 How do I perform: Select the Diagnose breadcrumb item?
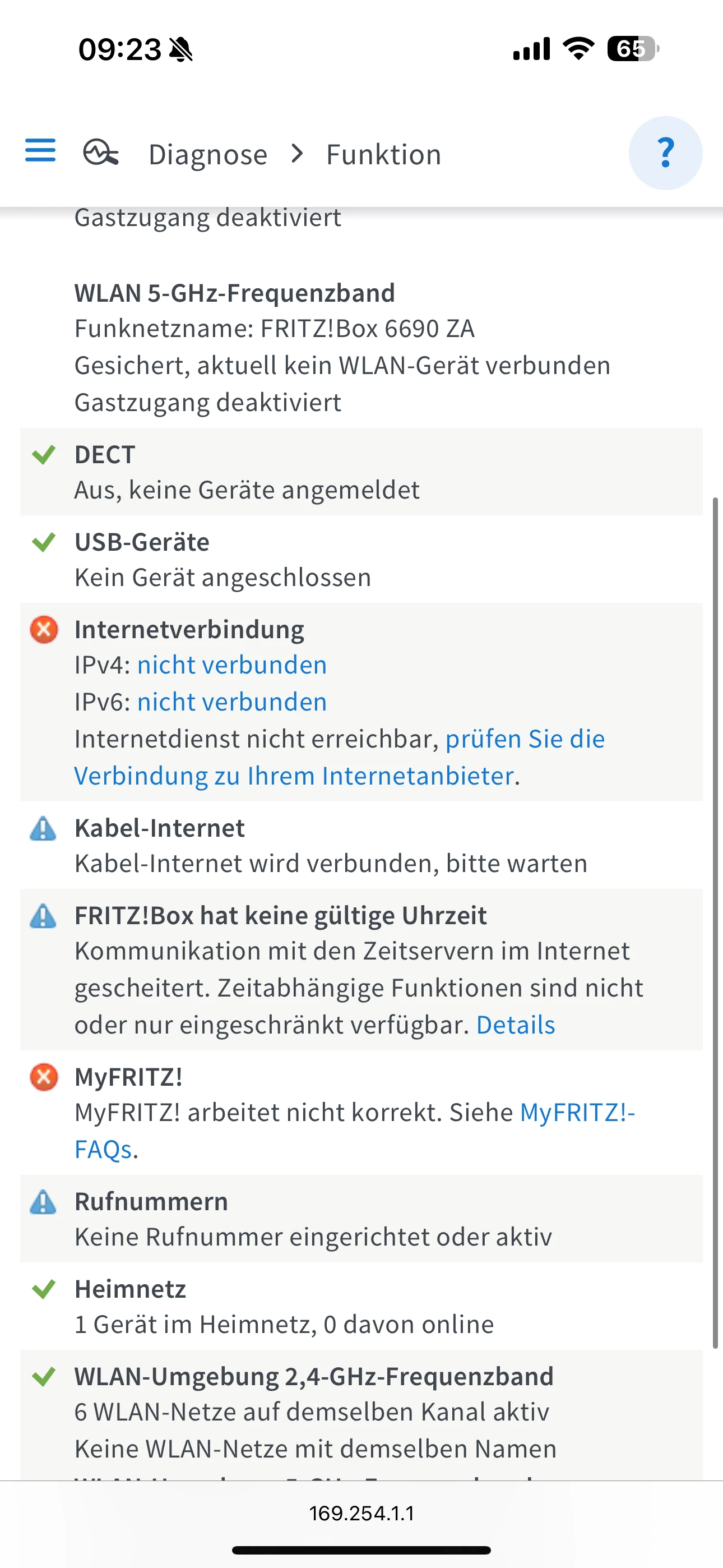pyautogui.click(x=207, y=155)
